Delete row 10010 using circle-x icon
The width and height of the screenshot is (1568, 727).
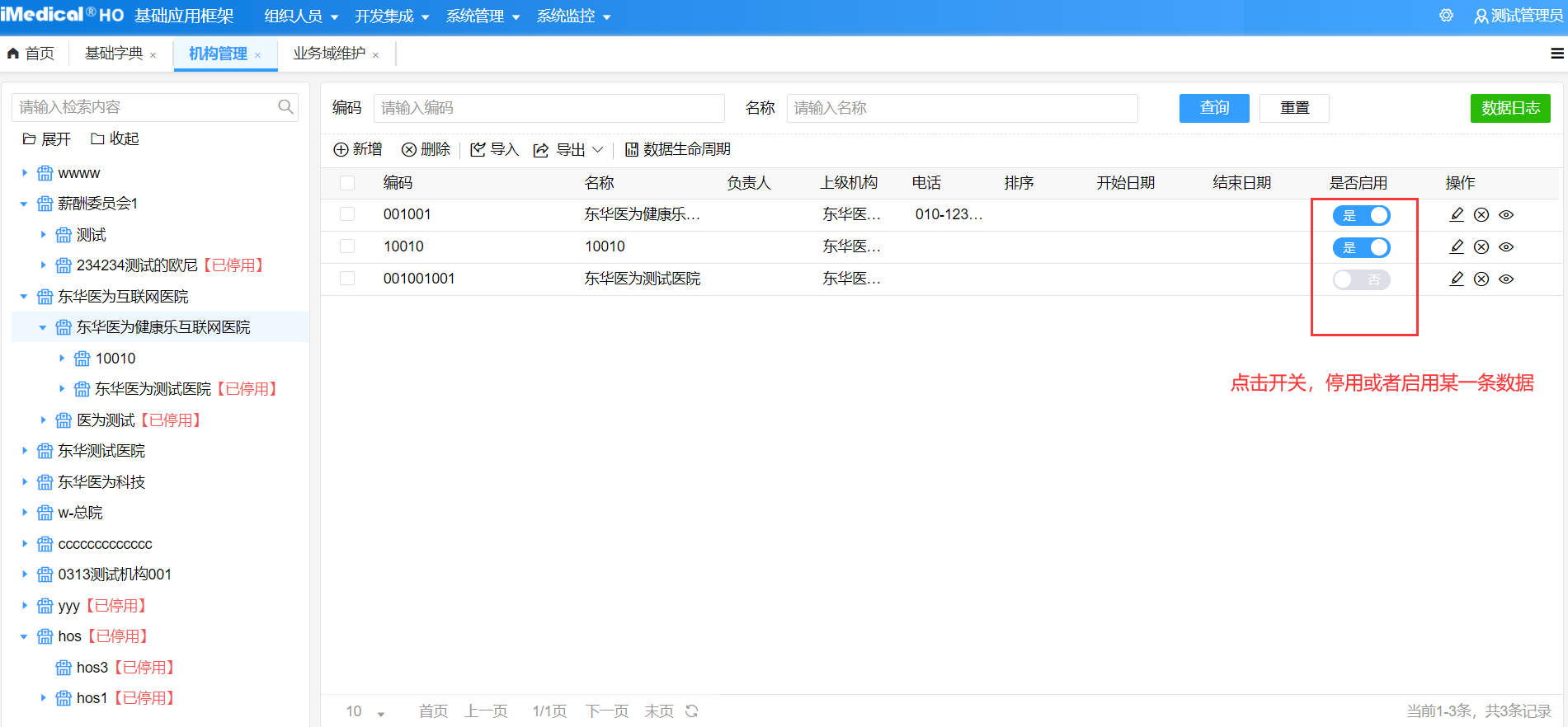[1481, 246]
